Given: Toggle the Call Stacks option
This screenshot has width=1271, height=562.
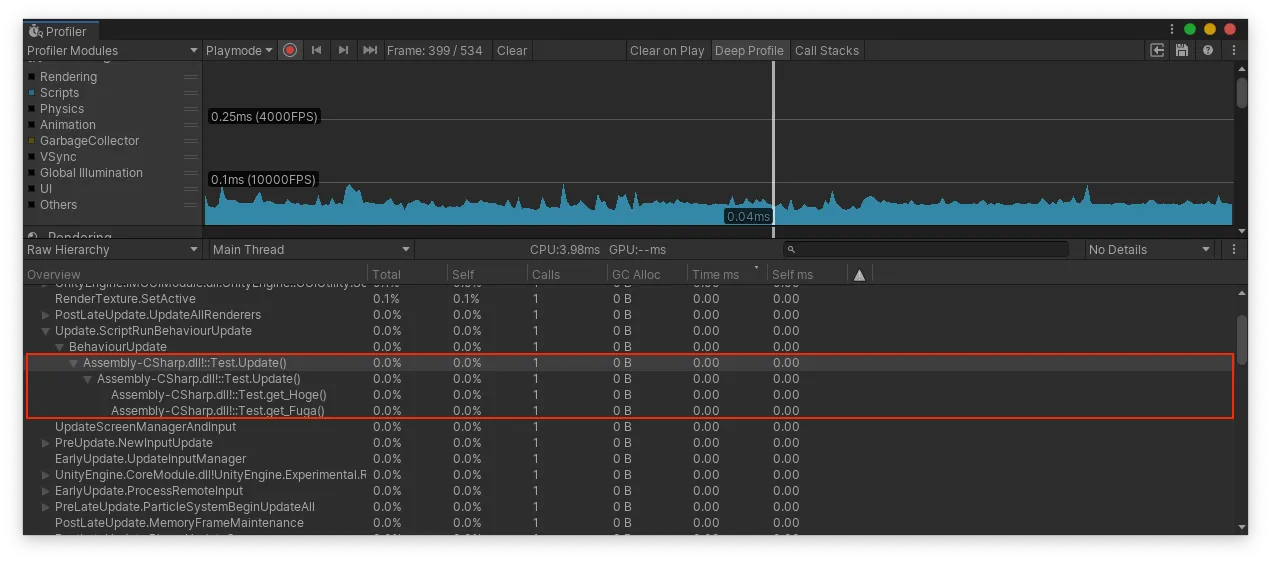Looking at the screenshot, I should (826, 50).
